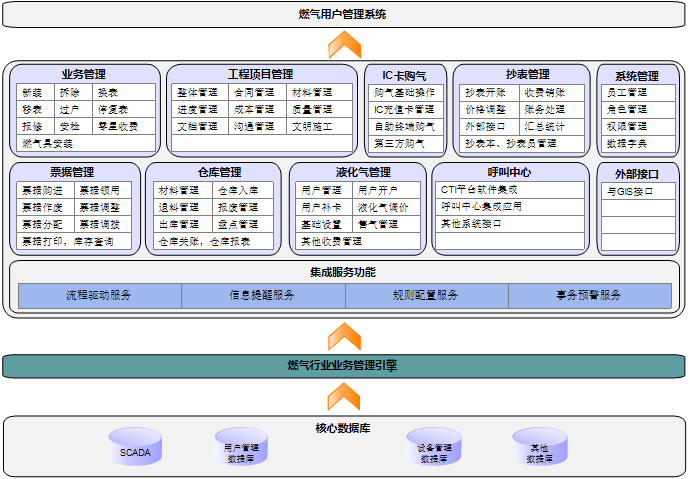Image resolution: width=693 pixels, height=479 pixels.
Task: Click the 燃气行业业务管理引擎 bar
Action: coord(344,366)
